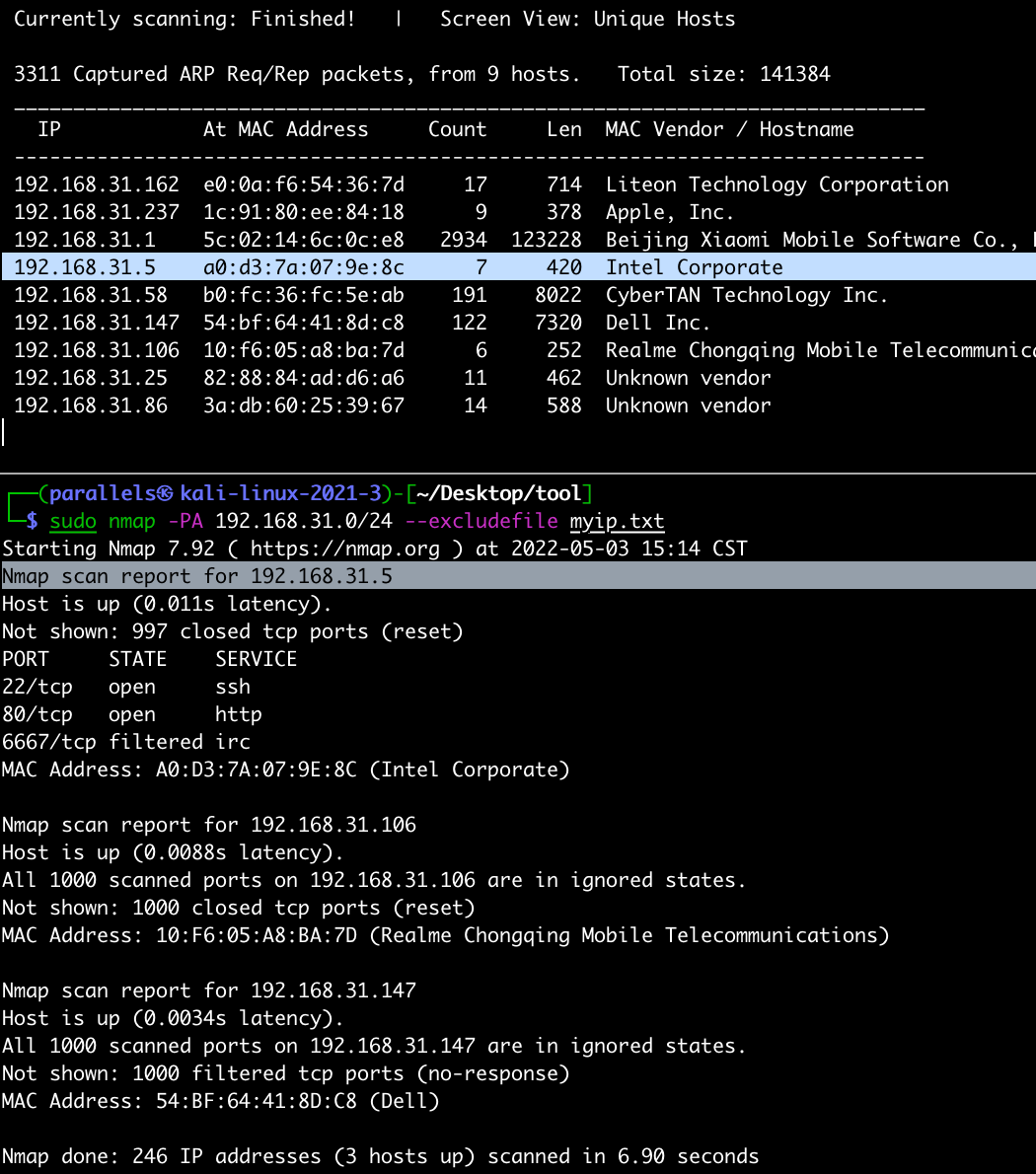Click MAC address 54:bf:64:41:8d:c8 in table

pos(303,323)
